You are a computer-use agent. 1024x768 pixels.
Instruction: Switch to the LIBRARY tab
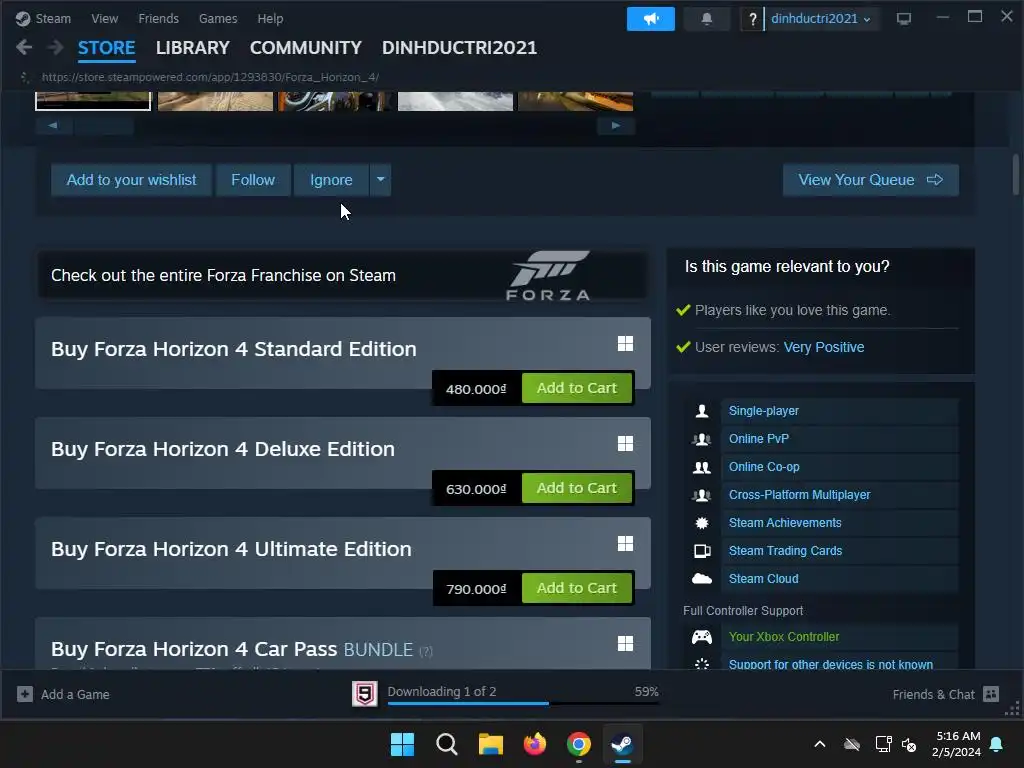(193, 48)
